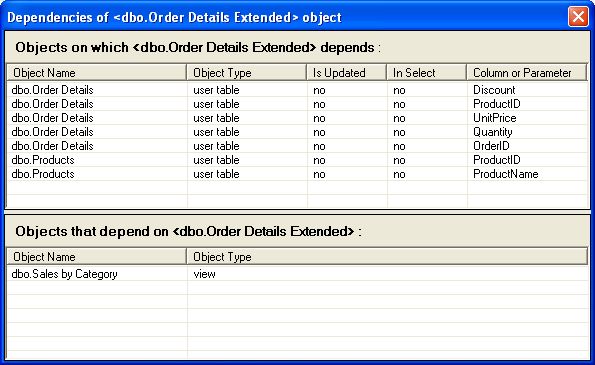595x365 pixels.
Task: Select the OrderID cell
Action: click(491, 146)
